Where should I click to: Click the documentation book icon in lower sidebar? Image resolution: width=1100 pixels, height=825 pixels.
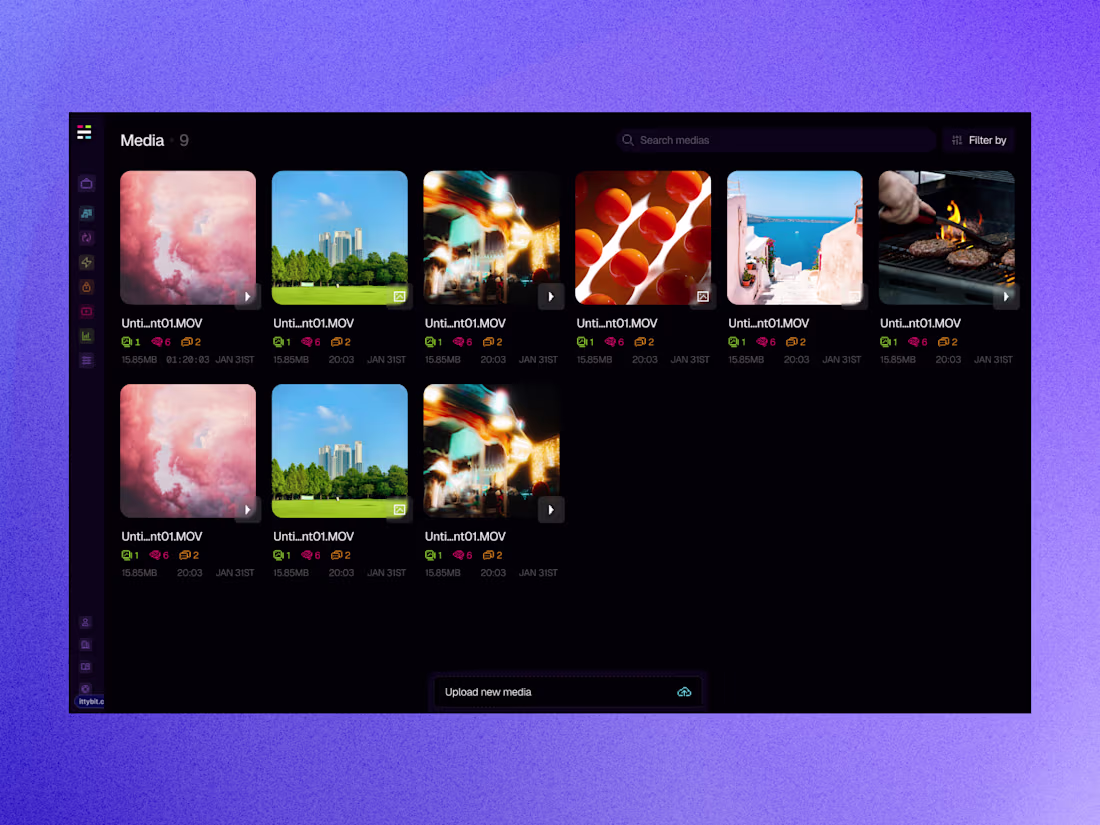(86, 644)
